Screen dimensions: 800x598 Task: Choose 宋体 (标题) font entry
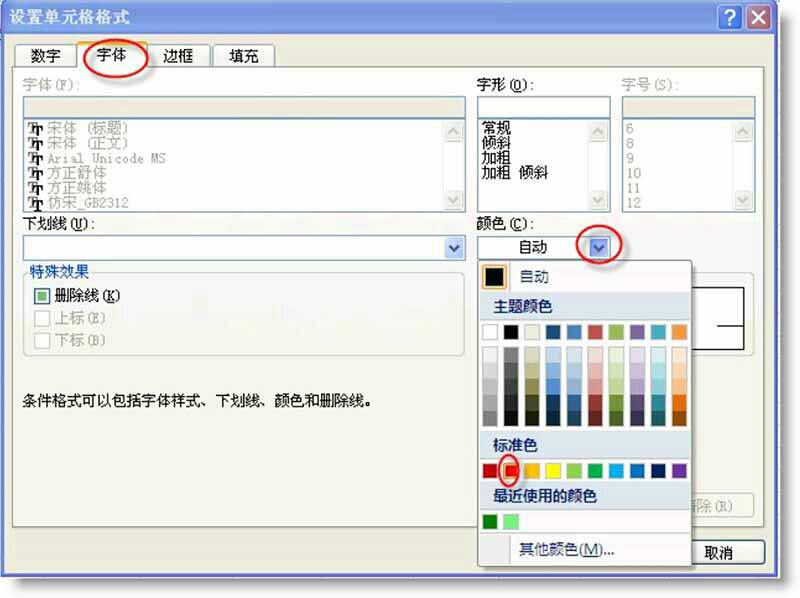coord(91,129)
